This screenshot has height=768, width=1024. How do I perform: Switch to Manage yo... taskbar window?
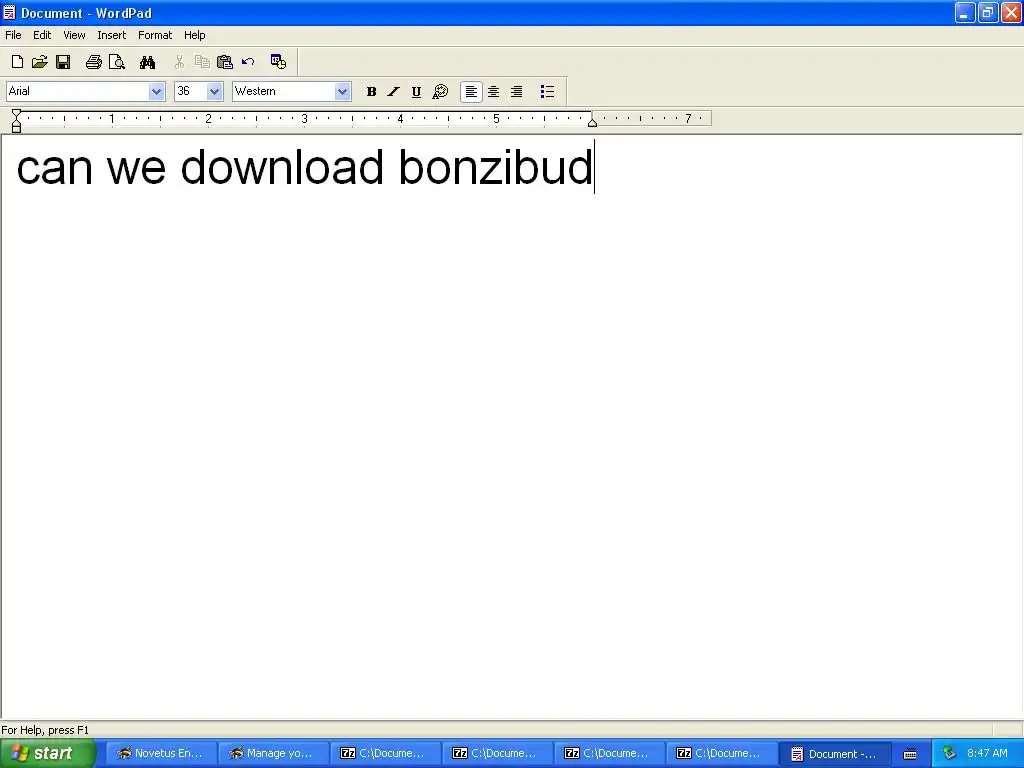coord(273,754)
